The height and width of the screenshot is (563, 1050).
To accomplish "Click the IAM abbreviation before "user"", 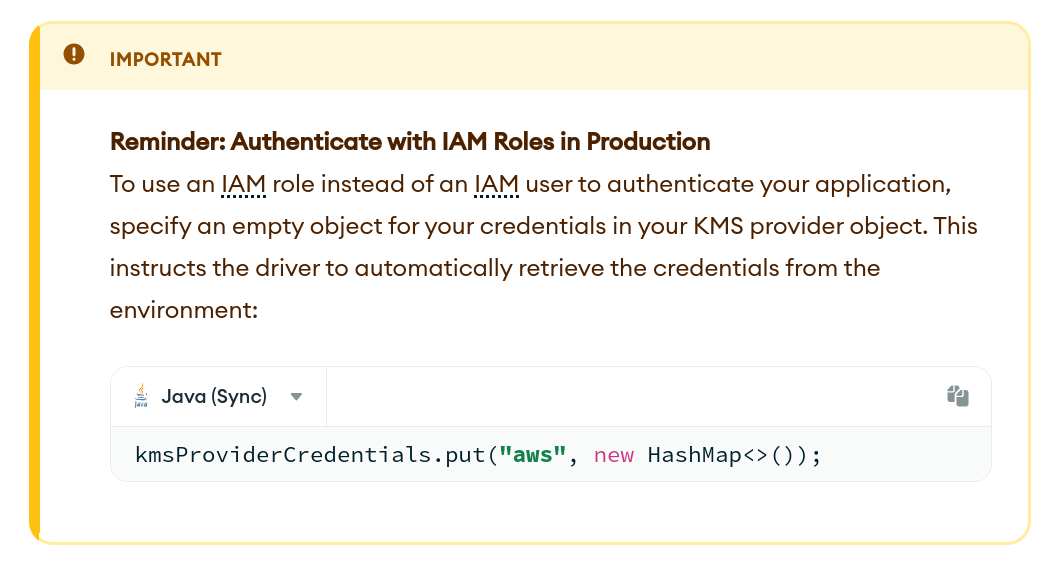I will tap(496, 184).
